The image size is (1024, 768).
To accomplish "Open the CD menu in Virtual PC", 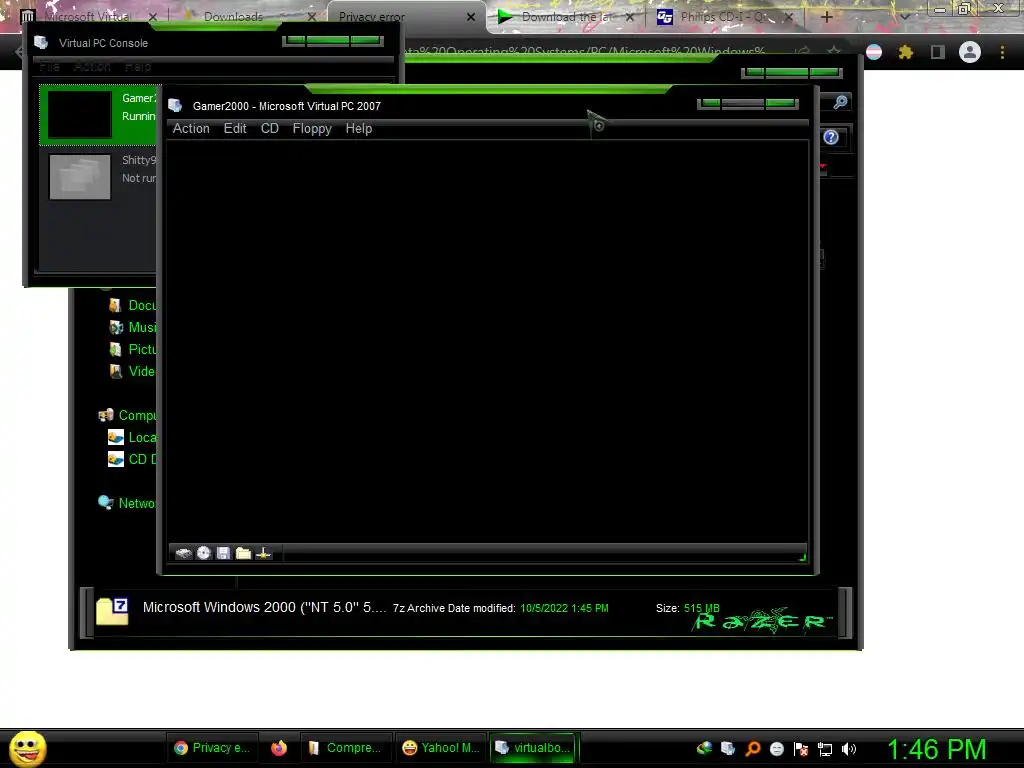I will click(x=270, y=129).
